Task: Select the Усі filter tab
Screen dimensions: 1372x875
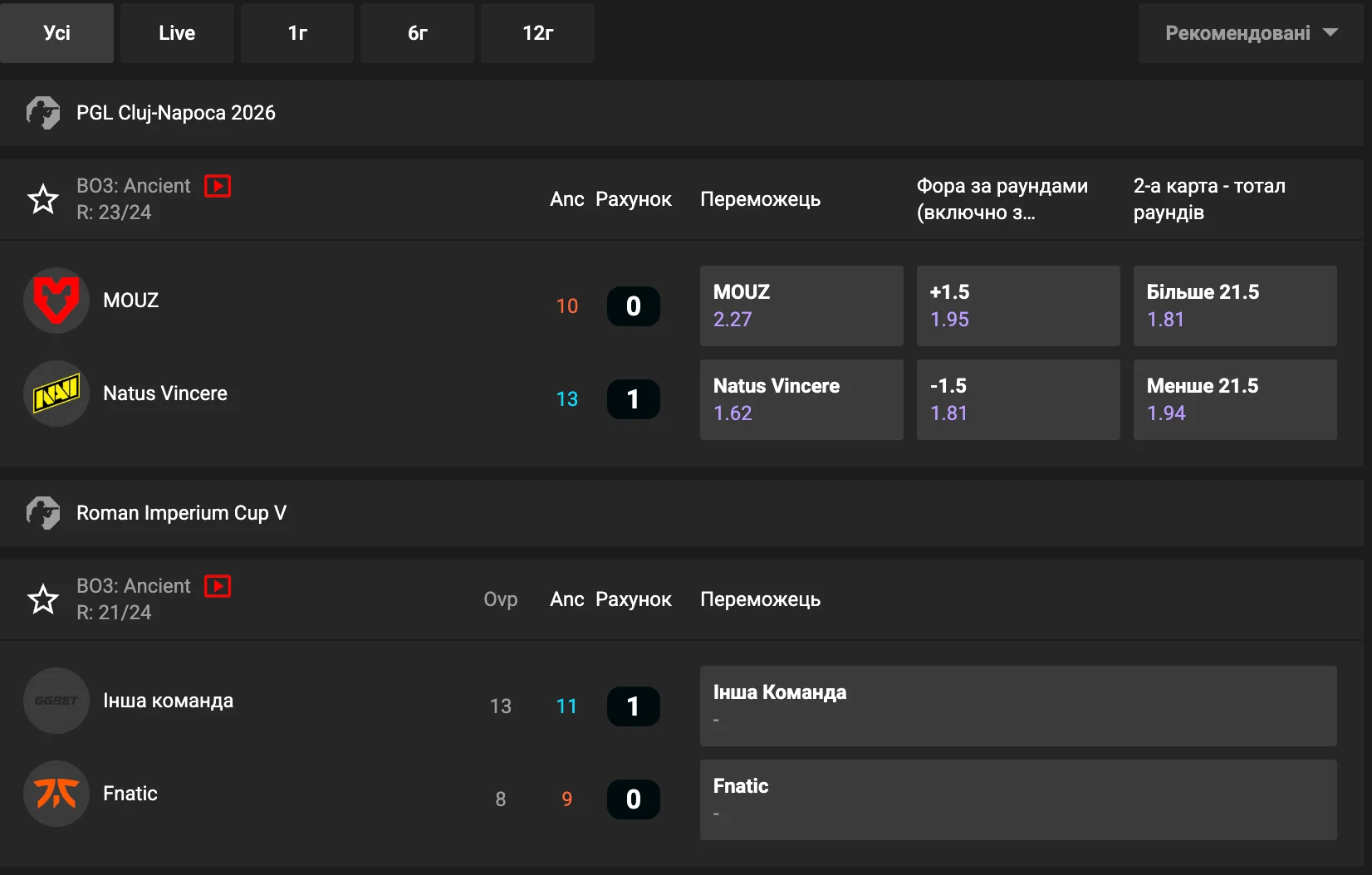Action: (56, 33)
